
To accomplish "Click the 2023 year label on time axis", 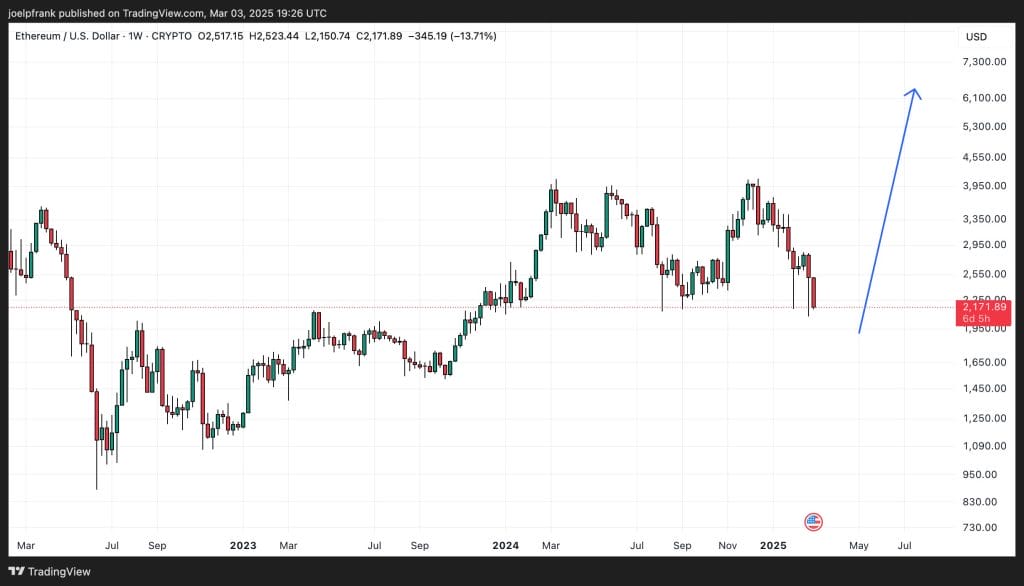I will point(243,546).
